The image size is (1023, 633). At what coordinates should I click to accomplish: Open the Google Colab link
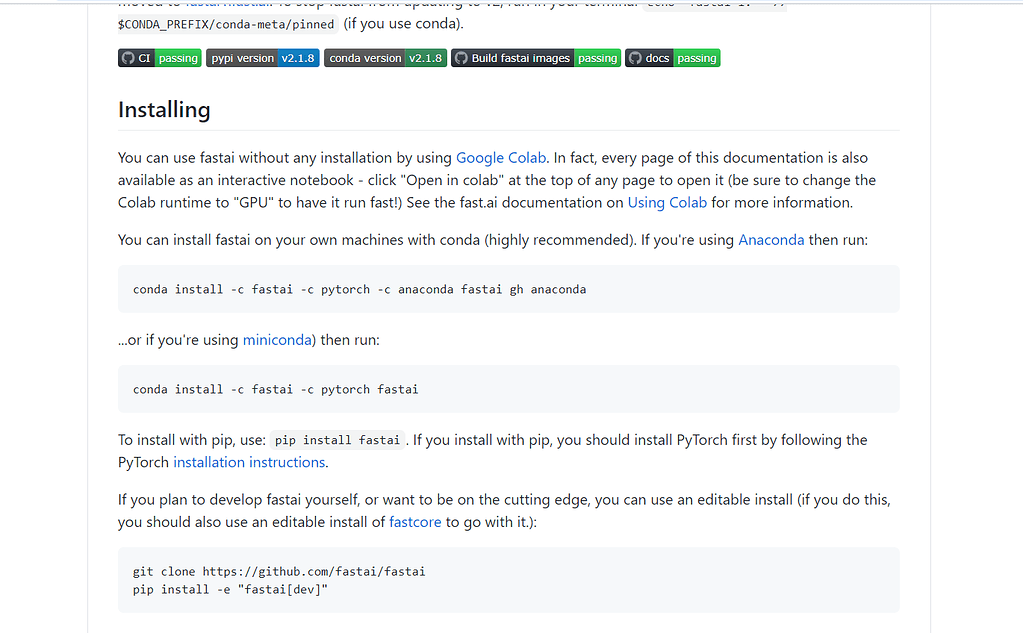pos(500,157)
